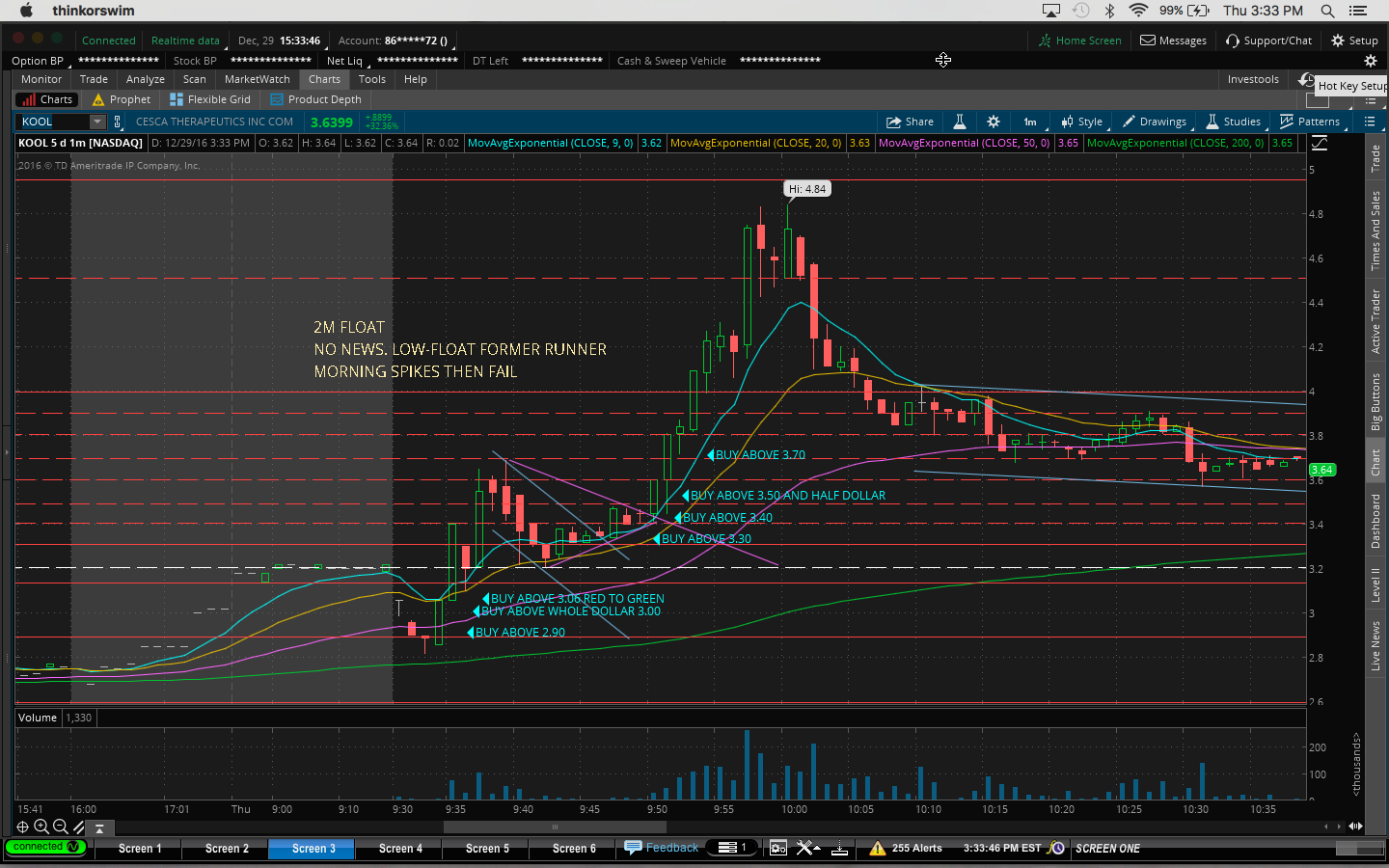This screenshot has width=1389, height=868.
Task: Click the clock icon beside EST time
Action: (1057, 848)
